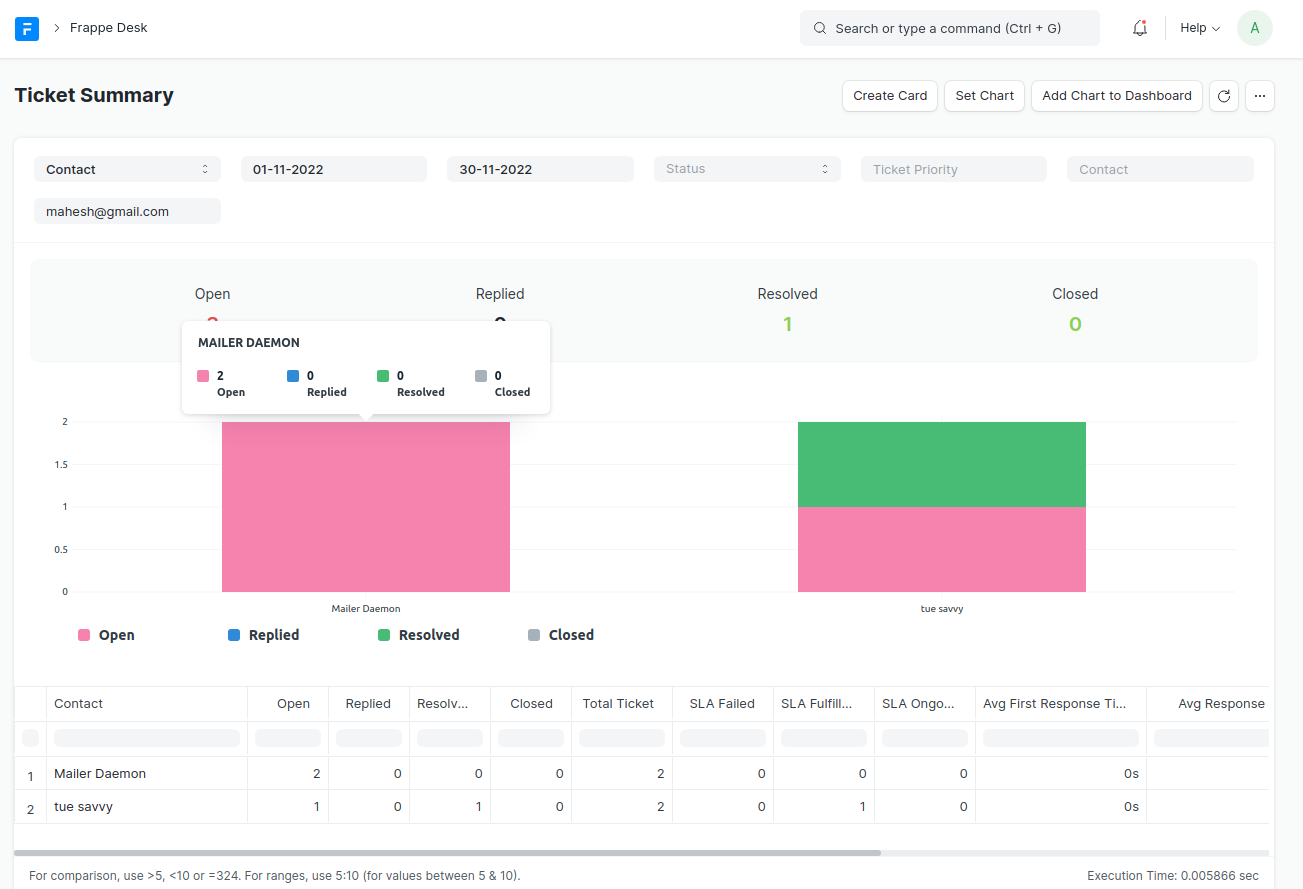1303x889 pixels.
Task: Click the start date field 01-11-2022
Action: pyautogui.click(x=333, y=168)
